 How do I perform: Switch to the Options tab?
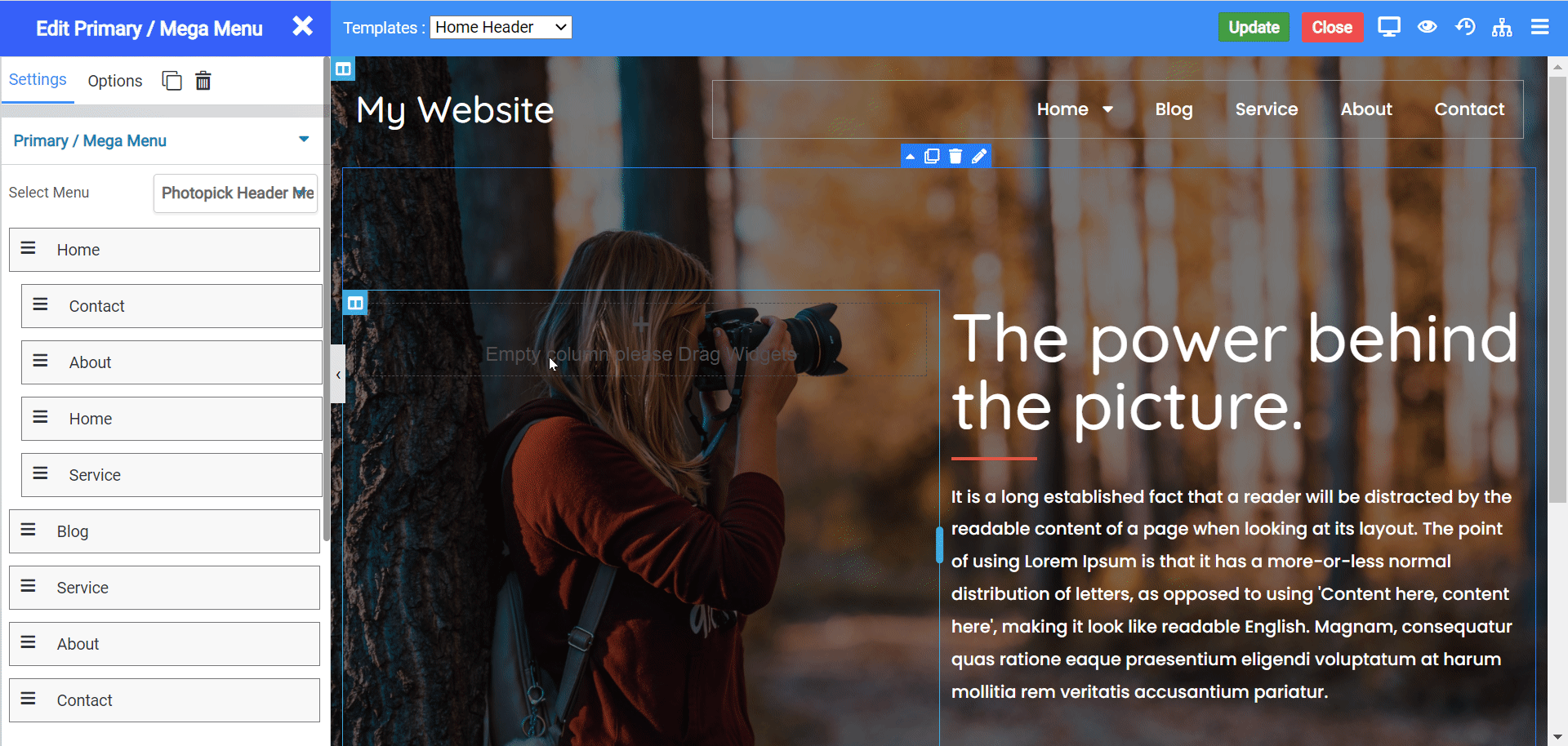[x=115, y=81]
